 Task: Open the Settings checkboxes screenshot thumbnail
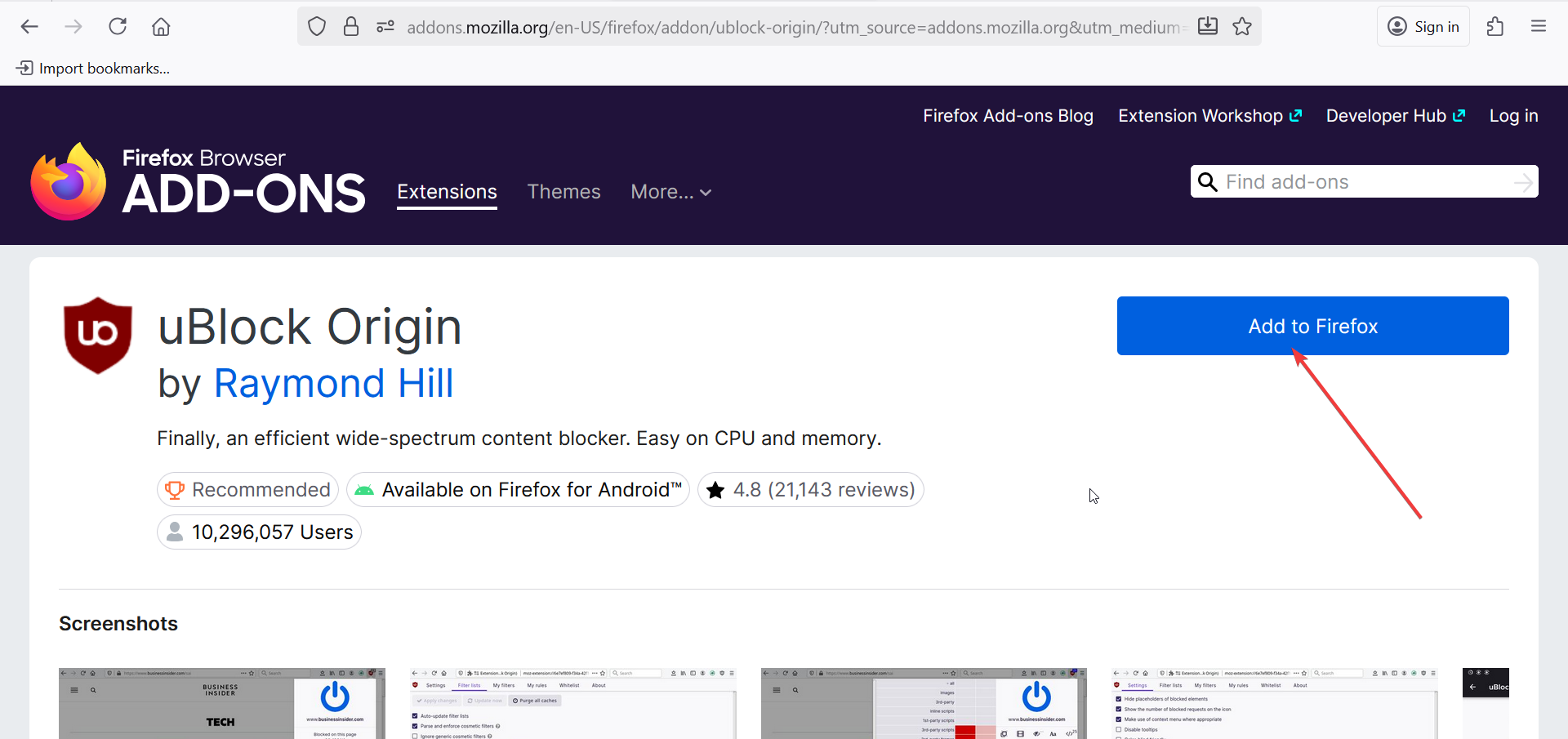1276,704
